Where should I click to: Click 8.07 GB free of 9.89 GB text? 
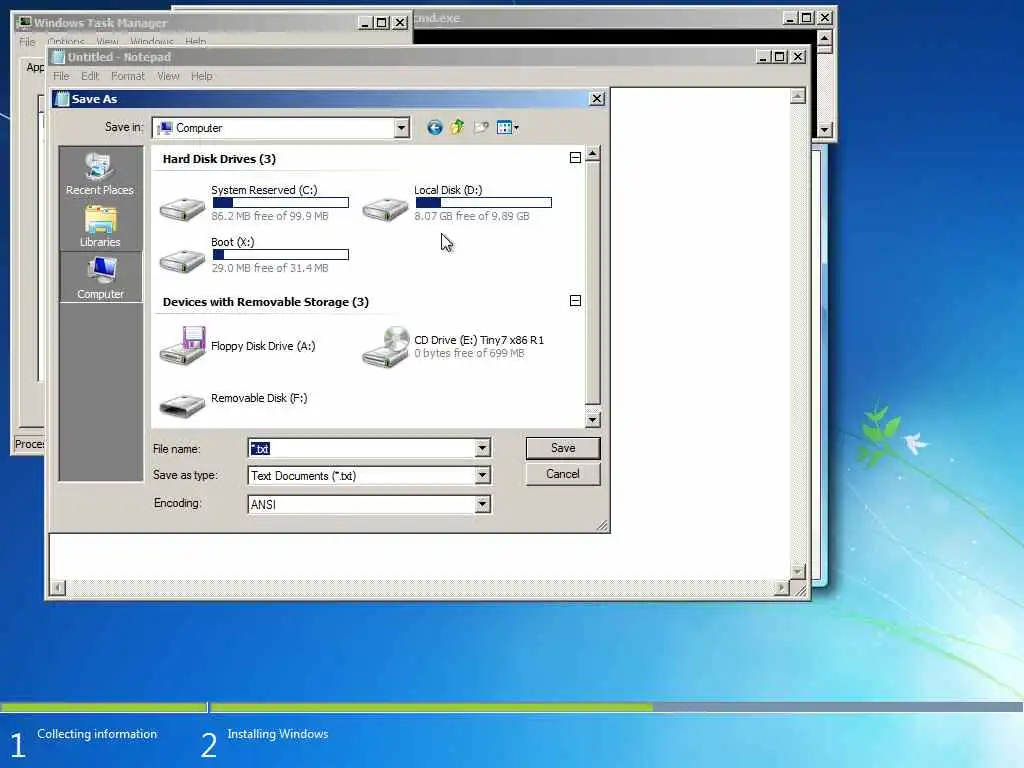pos(472,216)
